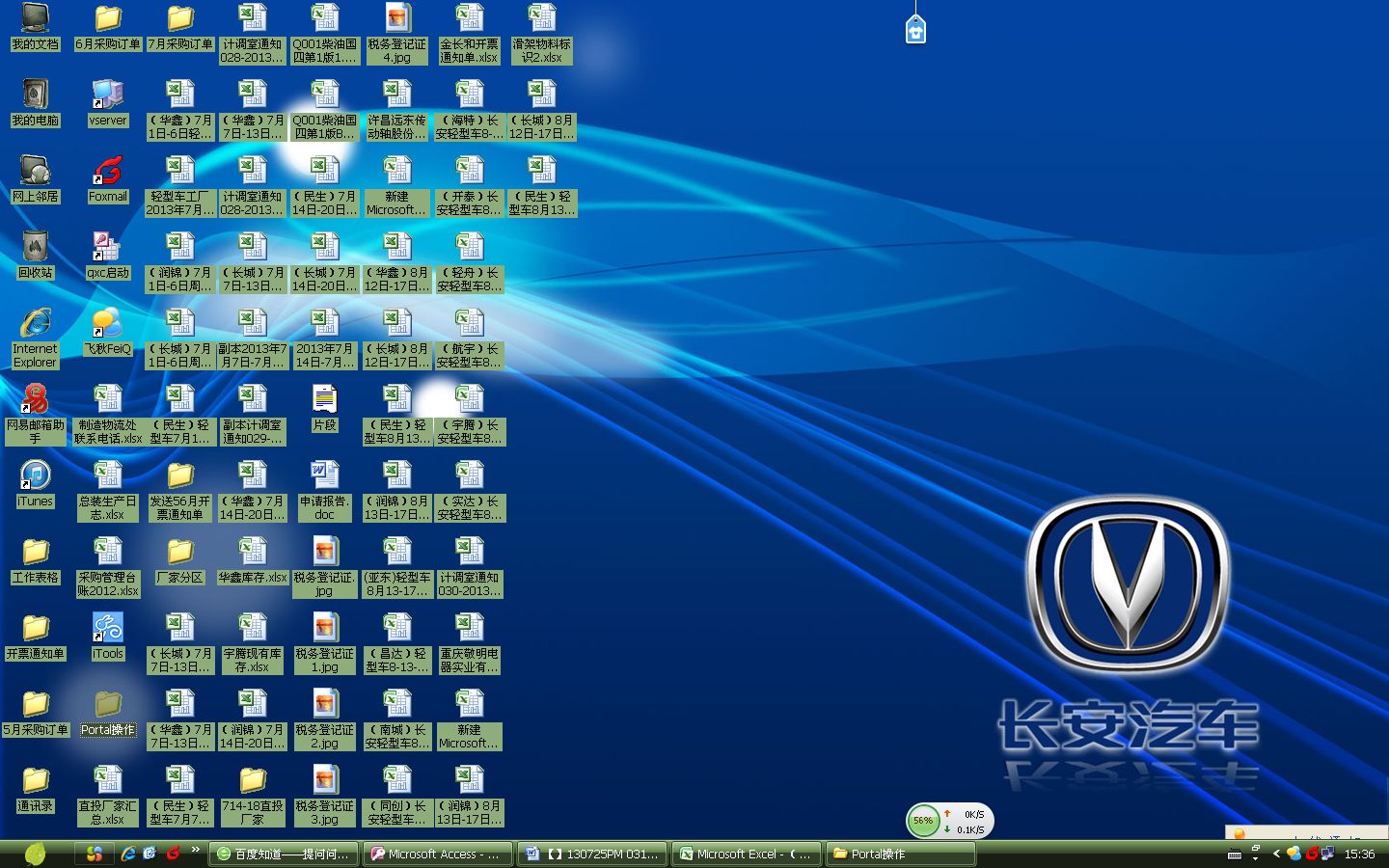Open the Foxmail desktop shortcut

pos(107,174)
